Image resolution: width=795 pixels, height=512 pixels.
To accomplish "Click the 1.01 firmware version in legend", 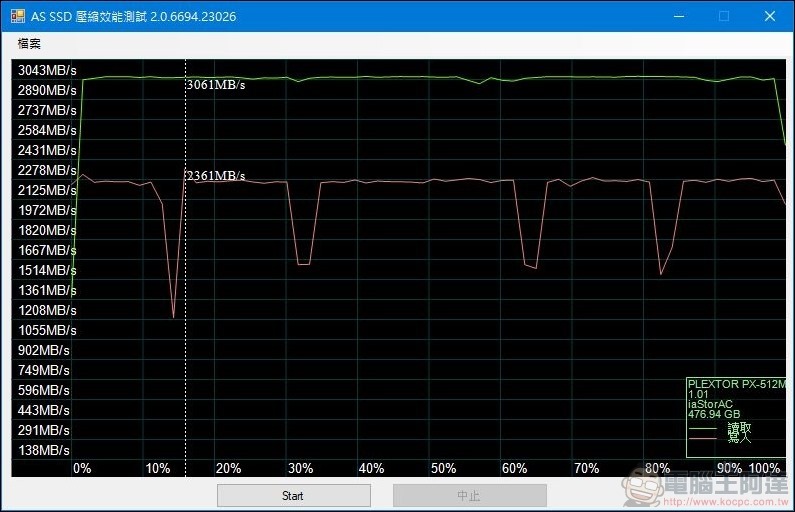I will 698,394.
